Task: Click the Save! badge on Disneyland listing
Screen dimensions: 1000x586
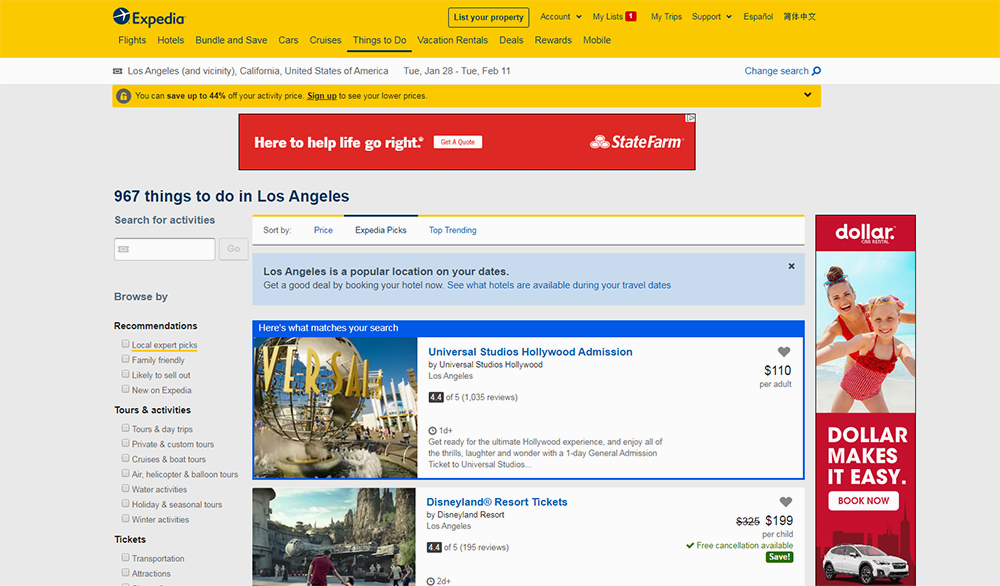Action: (x=779, y=557)
